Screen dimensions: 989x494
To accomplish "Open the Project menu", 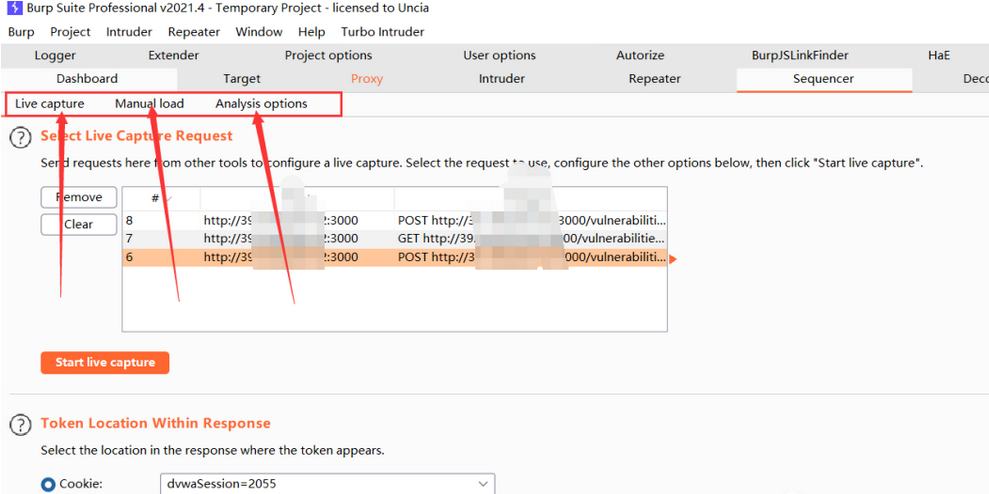I will (71, 32).
